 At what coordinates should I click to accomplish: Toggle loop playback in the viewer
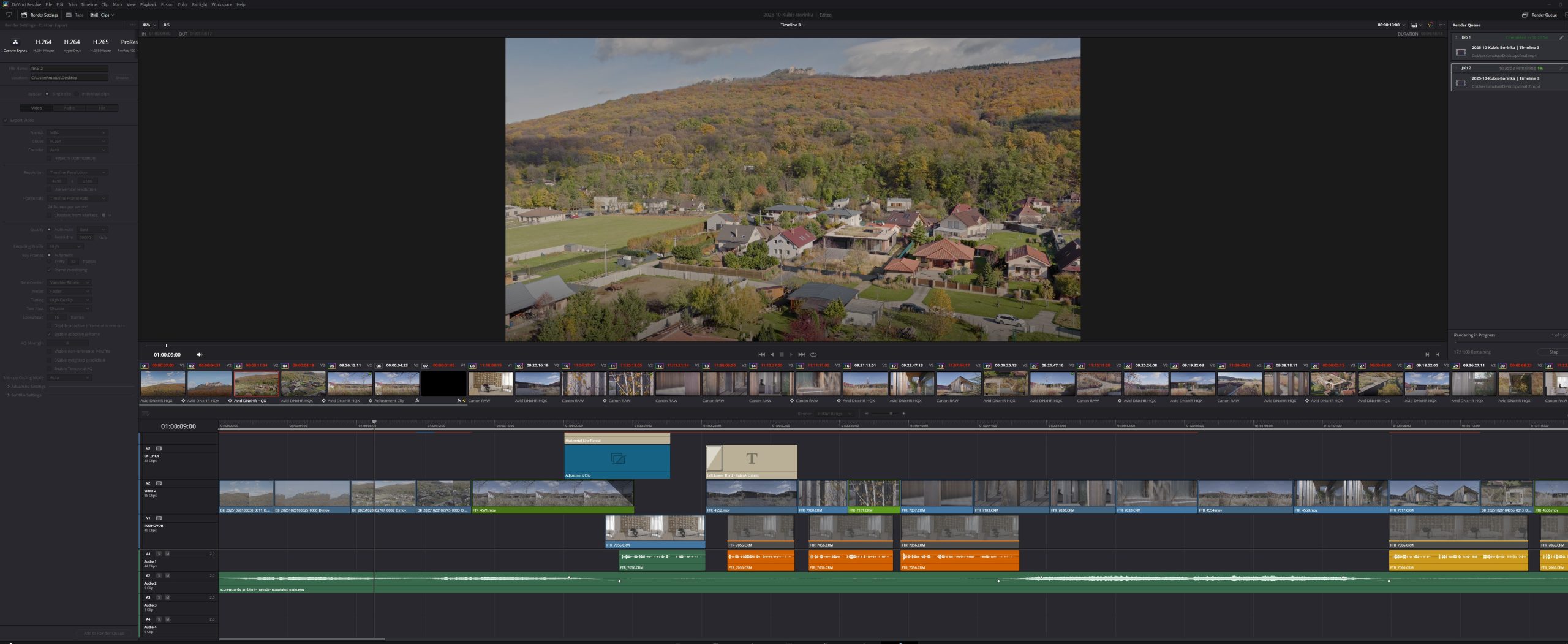pyautogui.click(x=813, y=354)
